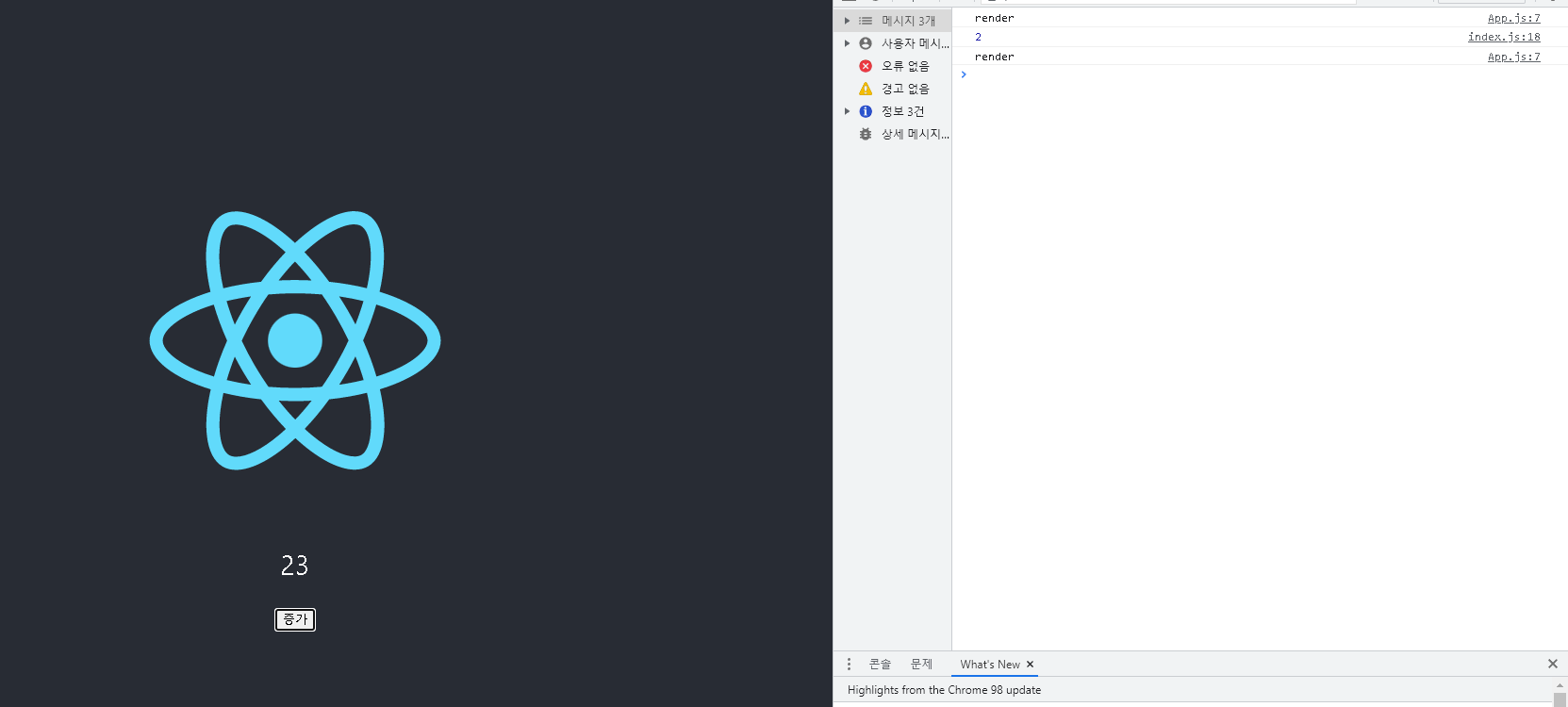Viewport: 1568px width, 707px height.
Task: Open the index.js:18 source link
Action: click(1504, 37)
